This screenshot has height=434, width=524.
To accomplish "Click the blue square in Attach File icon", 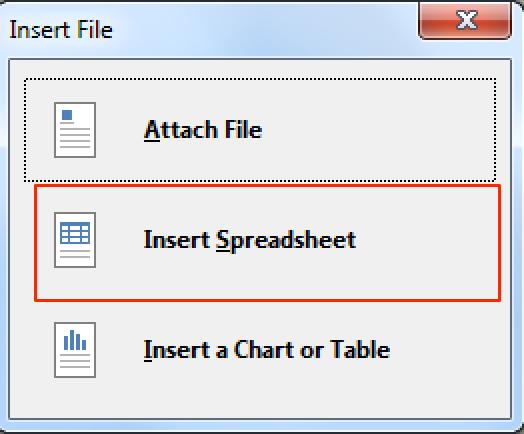I will point(67,115).
